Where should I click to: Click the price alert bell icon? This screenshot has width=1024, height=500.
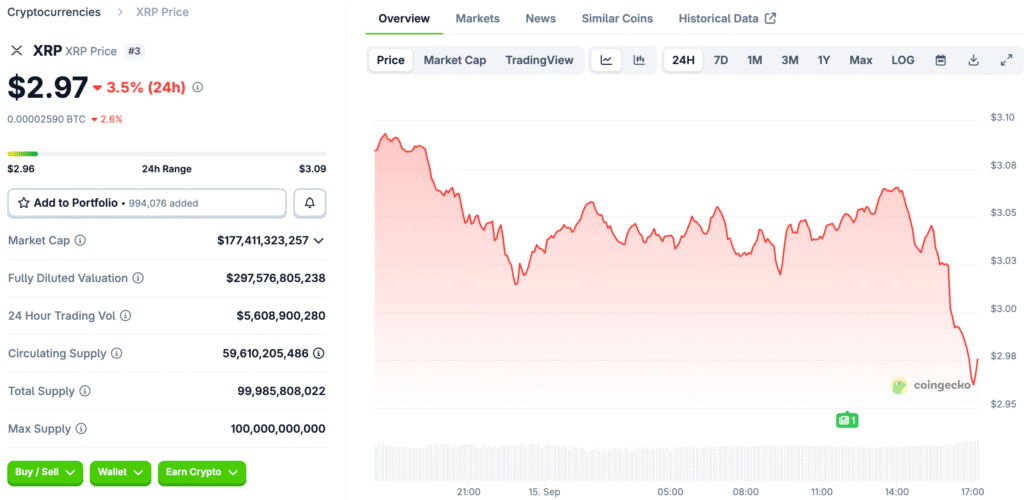click(x=310, y=203)
